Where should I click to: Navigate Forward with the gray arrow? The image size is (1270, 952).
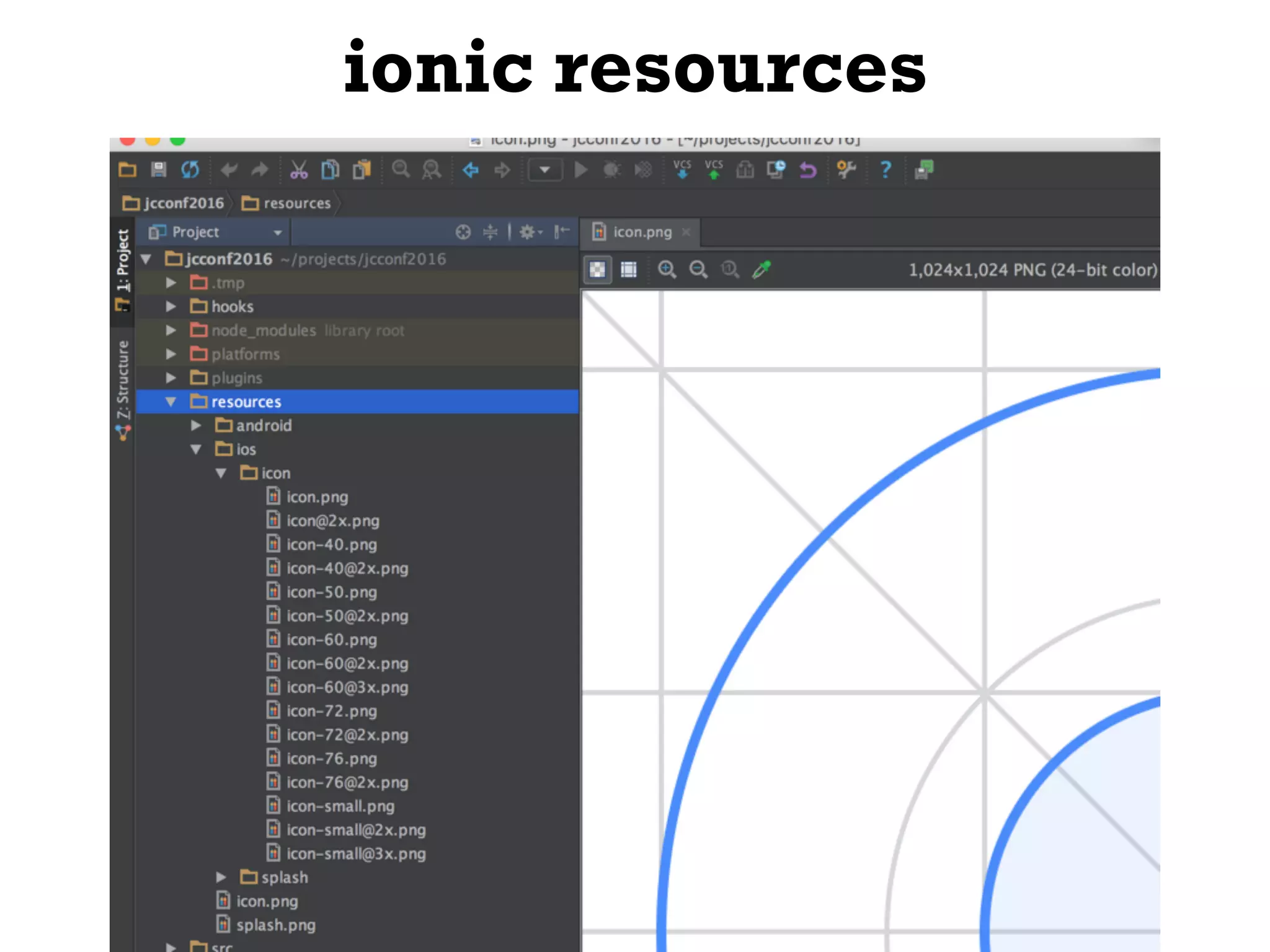tap(502, 169)
